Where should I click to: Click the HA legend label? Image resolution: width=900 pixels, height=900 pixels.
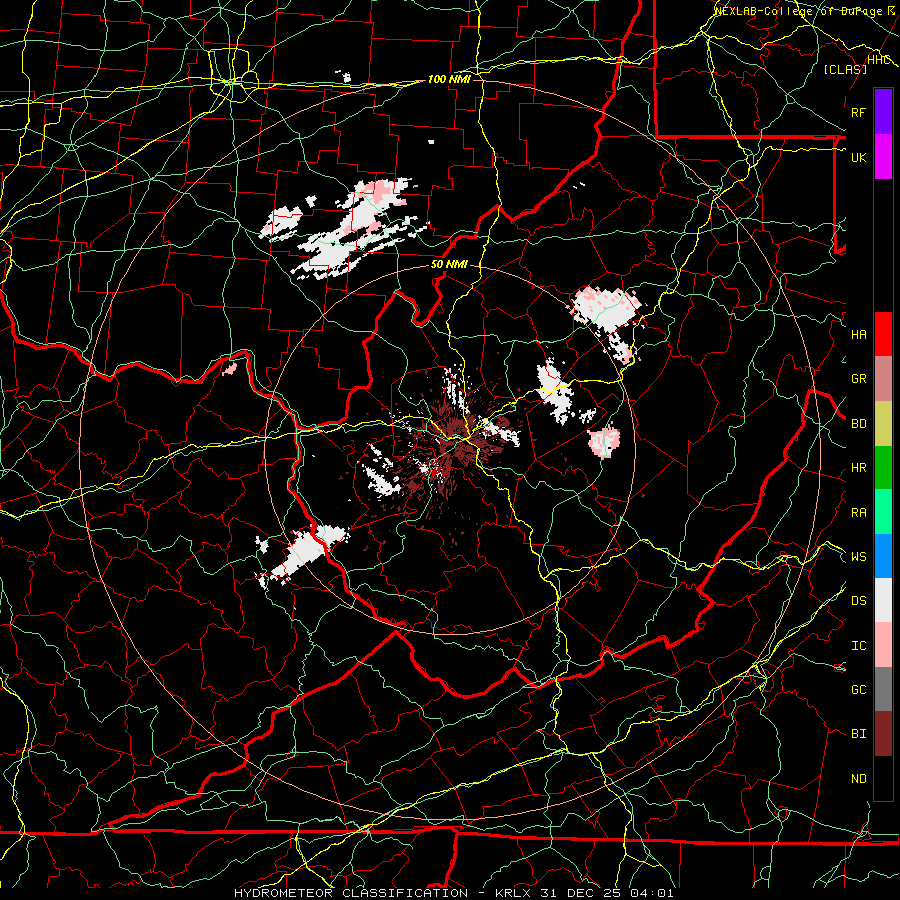(858, 335)
